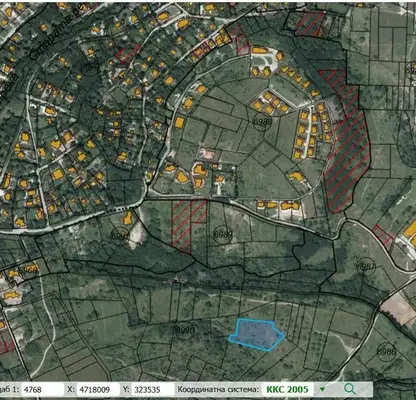Image resolution: width=416 pixels, height=400 pixels.
Task: Click the X coordinate field 4718009
Action: 98,389
